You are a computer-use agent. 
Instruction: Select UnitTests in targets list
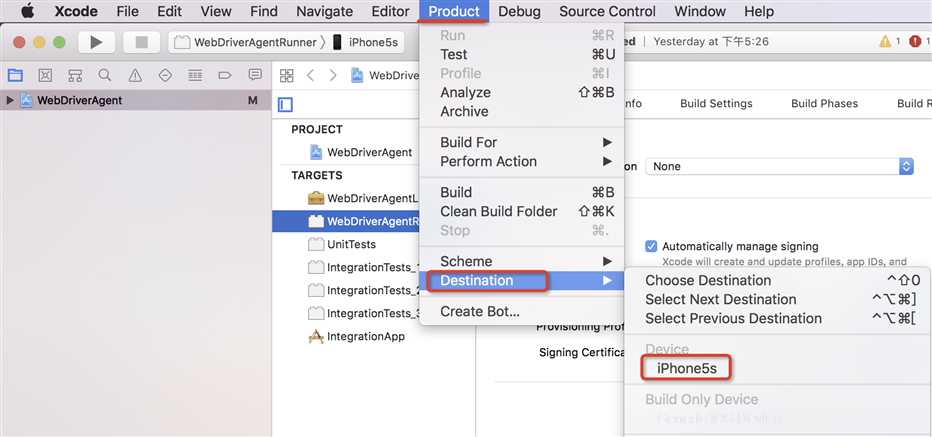351,244
